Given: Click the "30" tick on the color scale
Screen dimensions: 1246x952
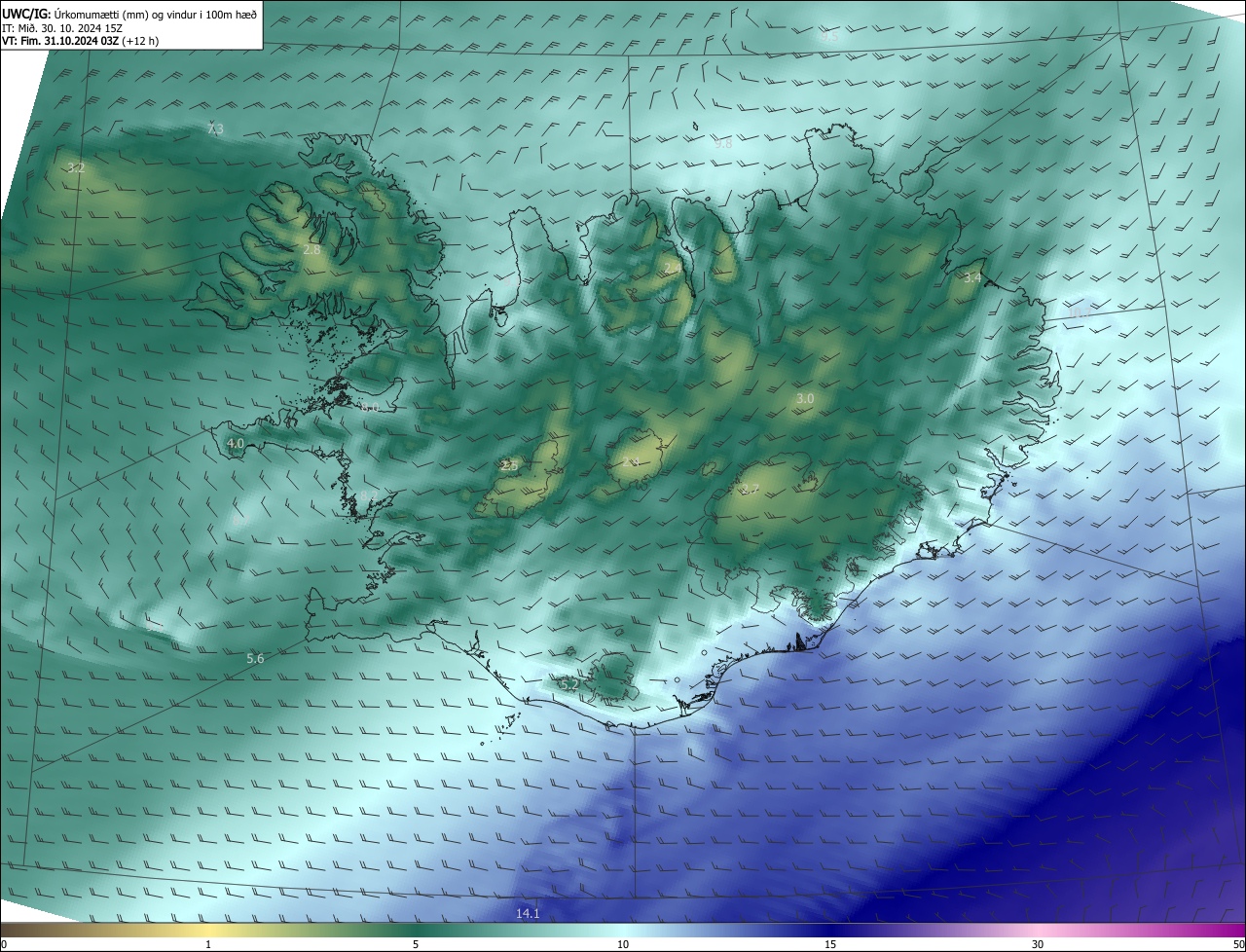Looking at the screenshot, I should coord(1038,944).
